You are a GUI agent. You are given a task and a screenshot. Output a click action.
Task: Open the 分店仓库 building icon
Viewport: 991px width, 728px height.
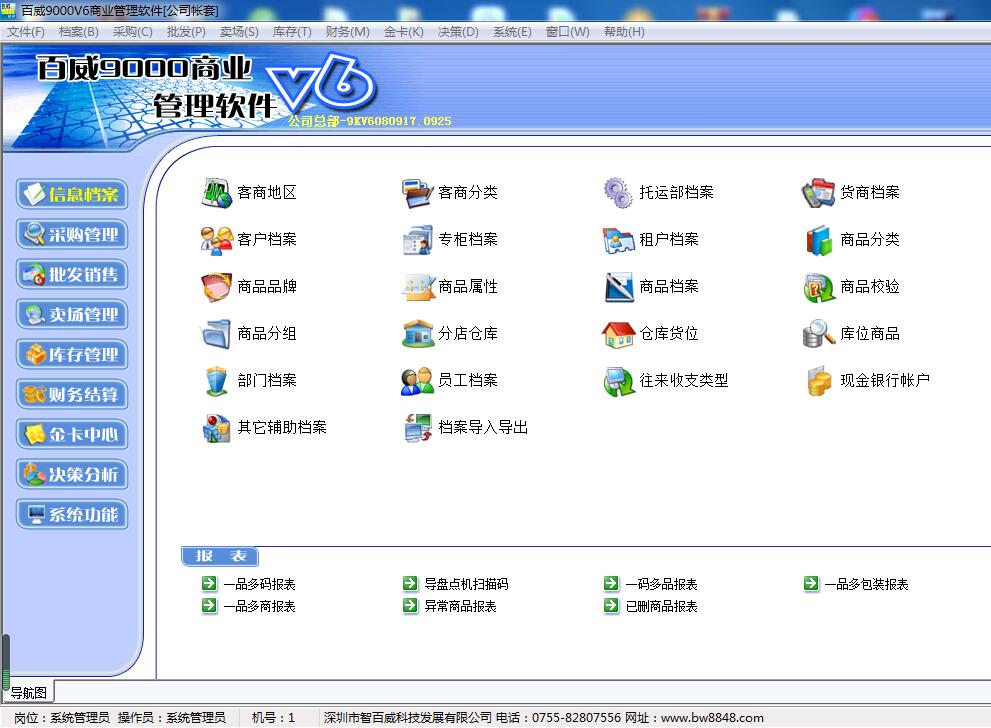tap(418, 334)
